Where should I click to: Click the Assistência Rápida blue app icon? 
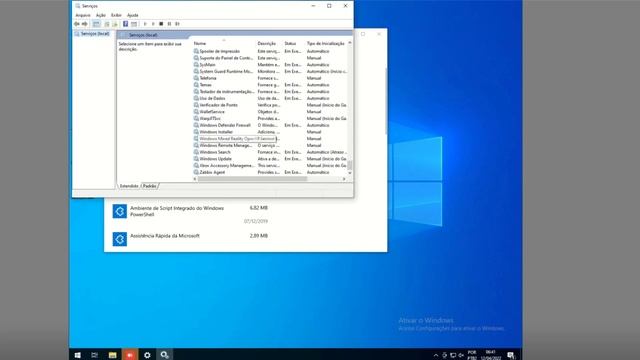120,239
